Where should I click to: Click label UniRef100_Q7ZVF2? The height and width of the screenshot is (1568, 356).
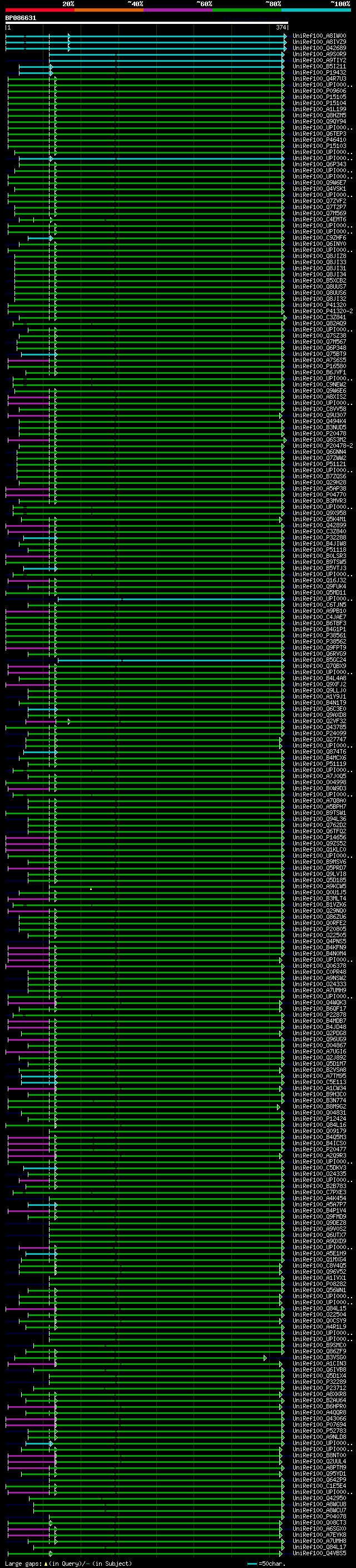click(319, 201)
